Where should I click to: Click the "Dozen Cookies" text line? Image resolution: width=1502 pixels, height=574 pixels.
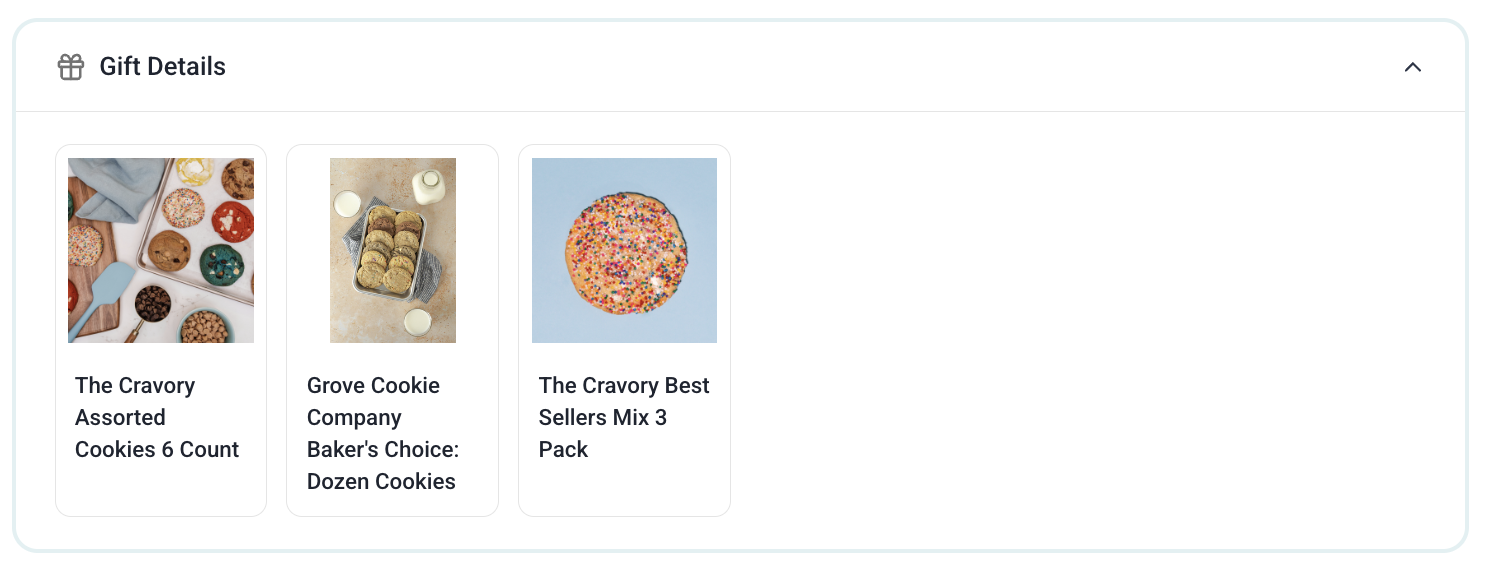pos(381,481)
